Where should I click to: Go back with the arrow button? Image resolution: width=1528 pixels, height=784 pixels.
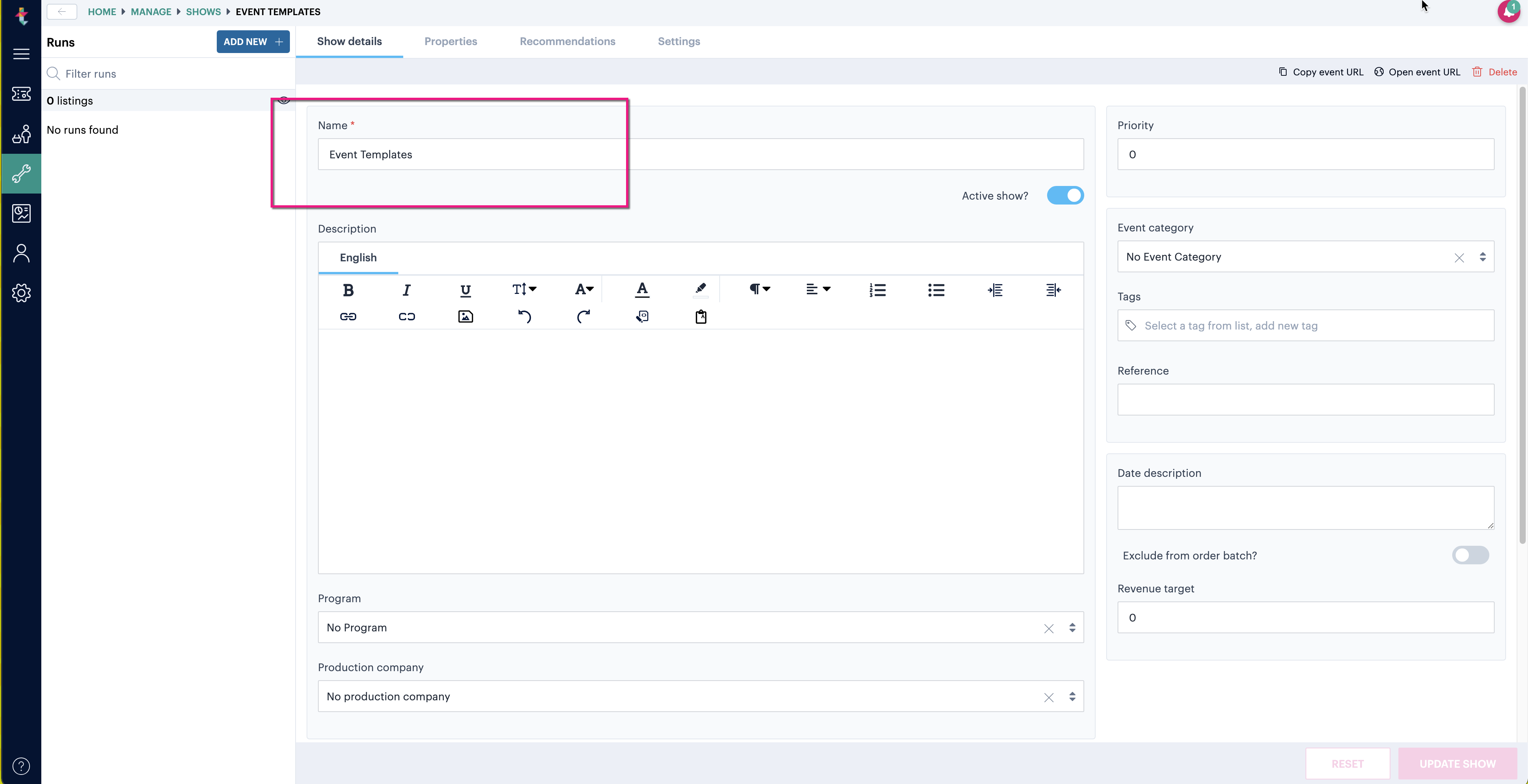coord(62,11)
